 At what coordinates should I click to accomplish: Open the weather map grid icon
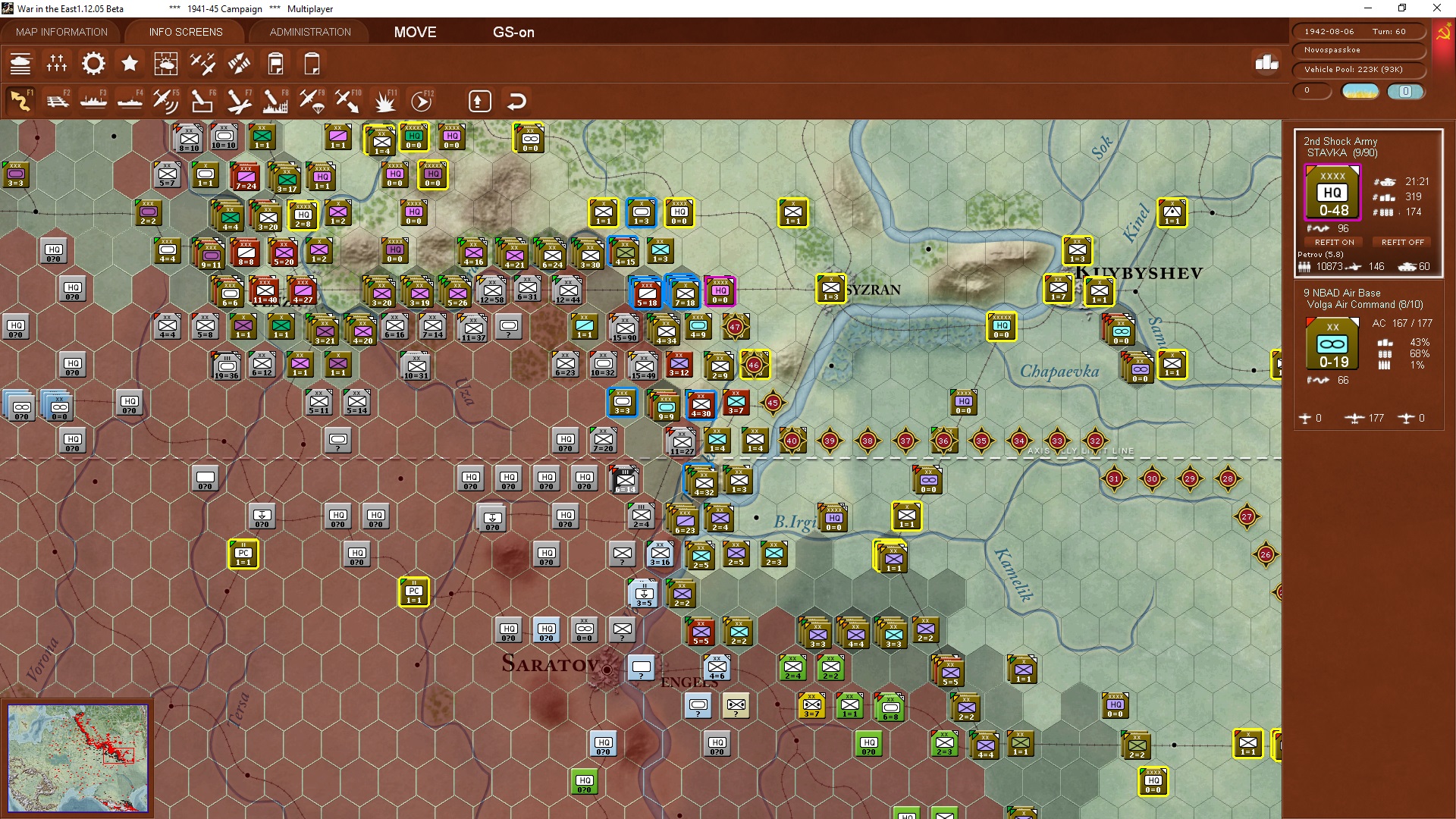(x=166, y=64)
